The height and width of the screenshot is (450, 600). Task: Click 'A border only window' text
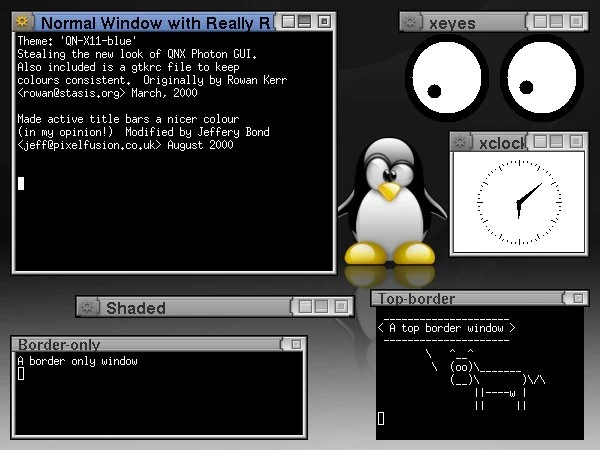tap(77, 361)
